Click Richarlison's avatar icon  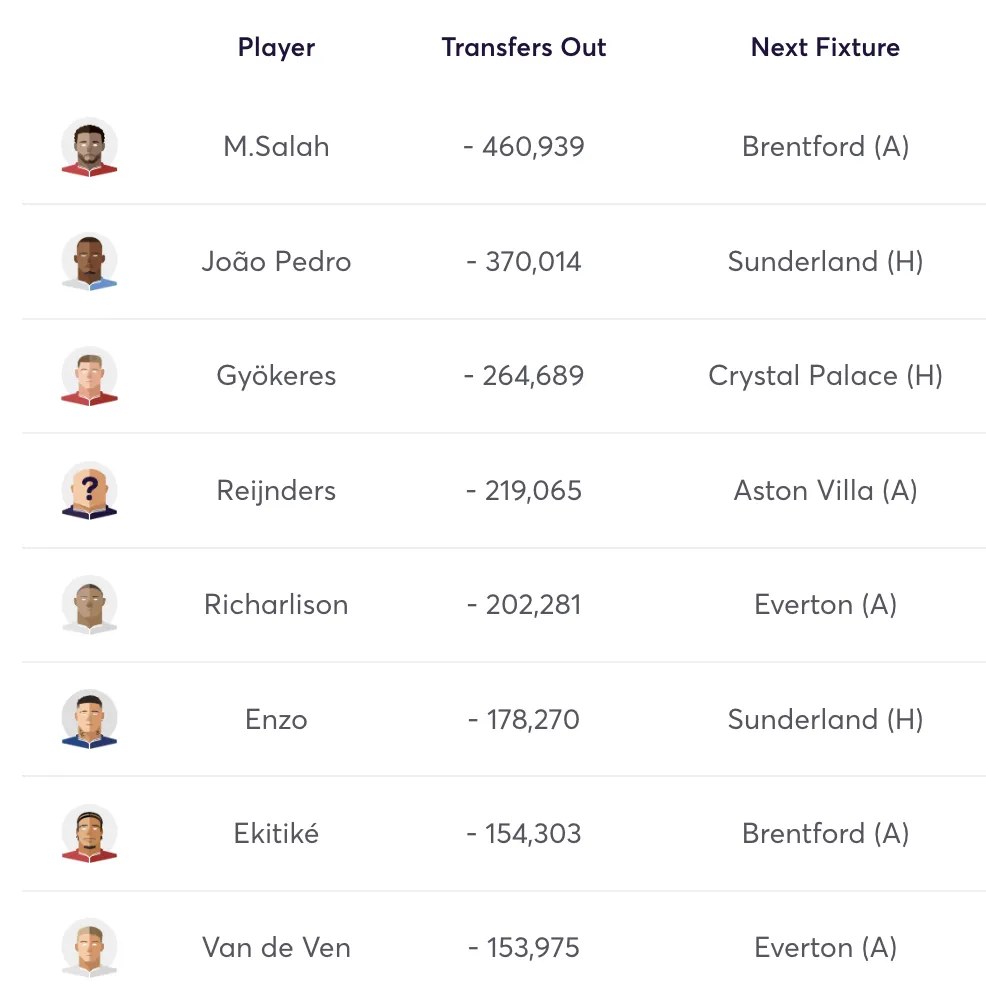pos(89,605)
